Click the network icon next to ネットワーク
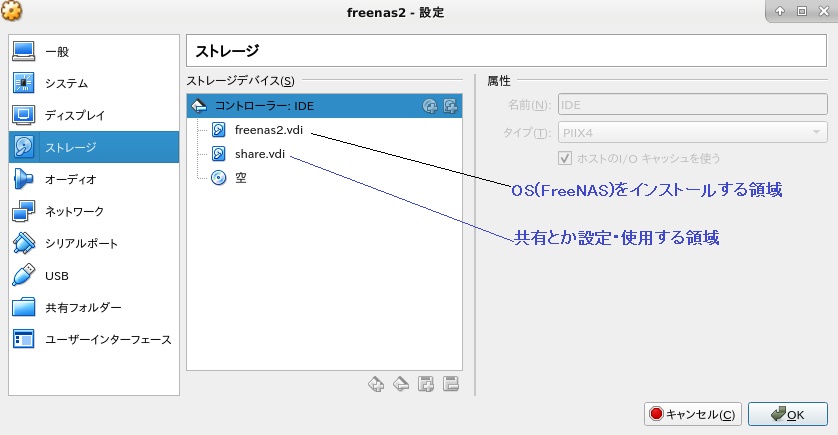Viewport: 838px width, 435px height. click(x=24, y=211)
